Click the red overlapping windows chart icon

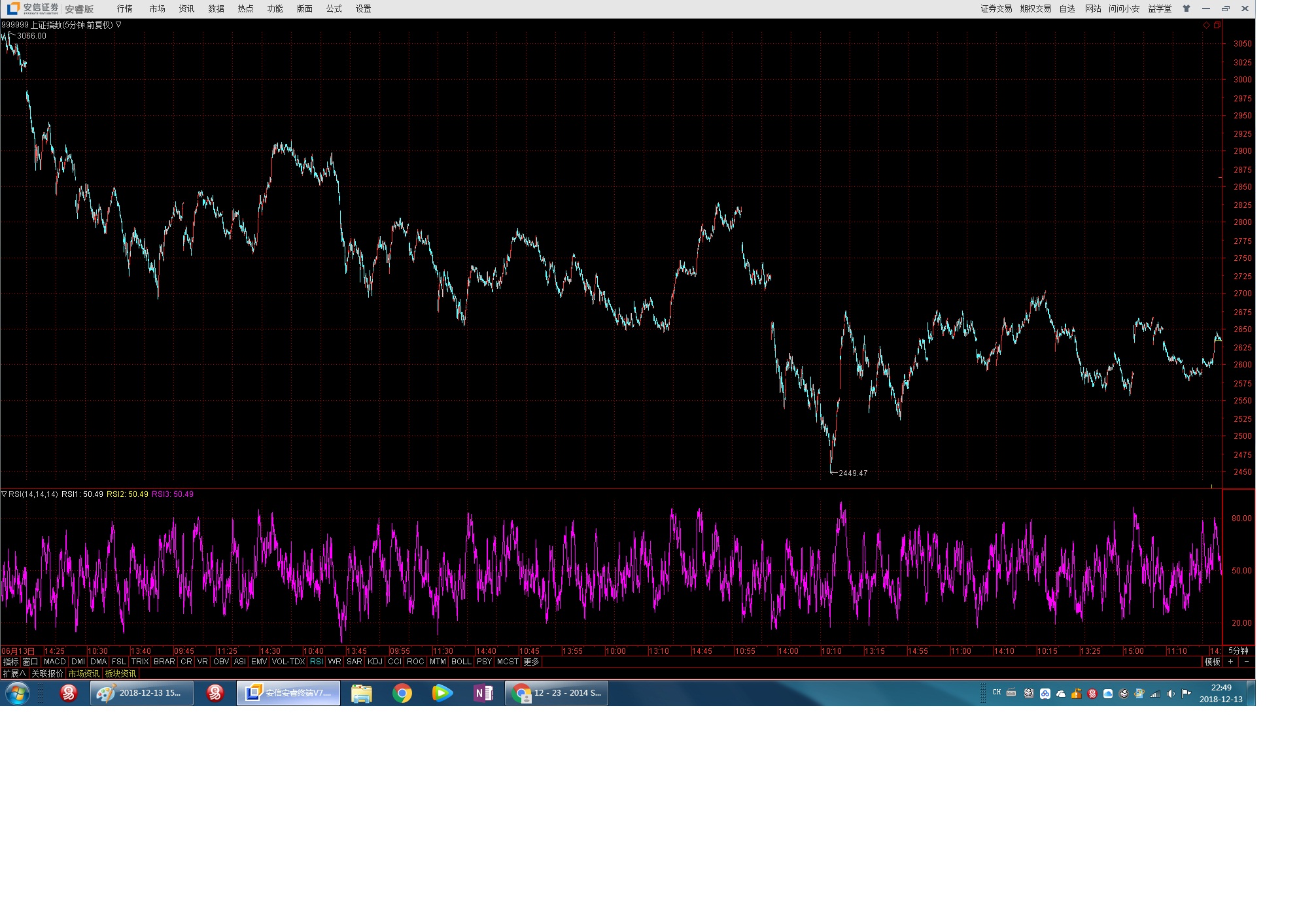(1217, 25)
